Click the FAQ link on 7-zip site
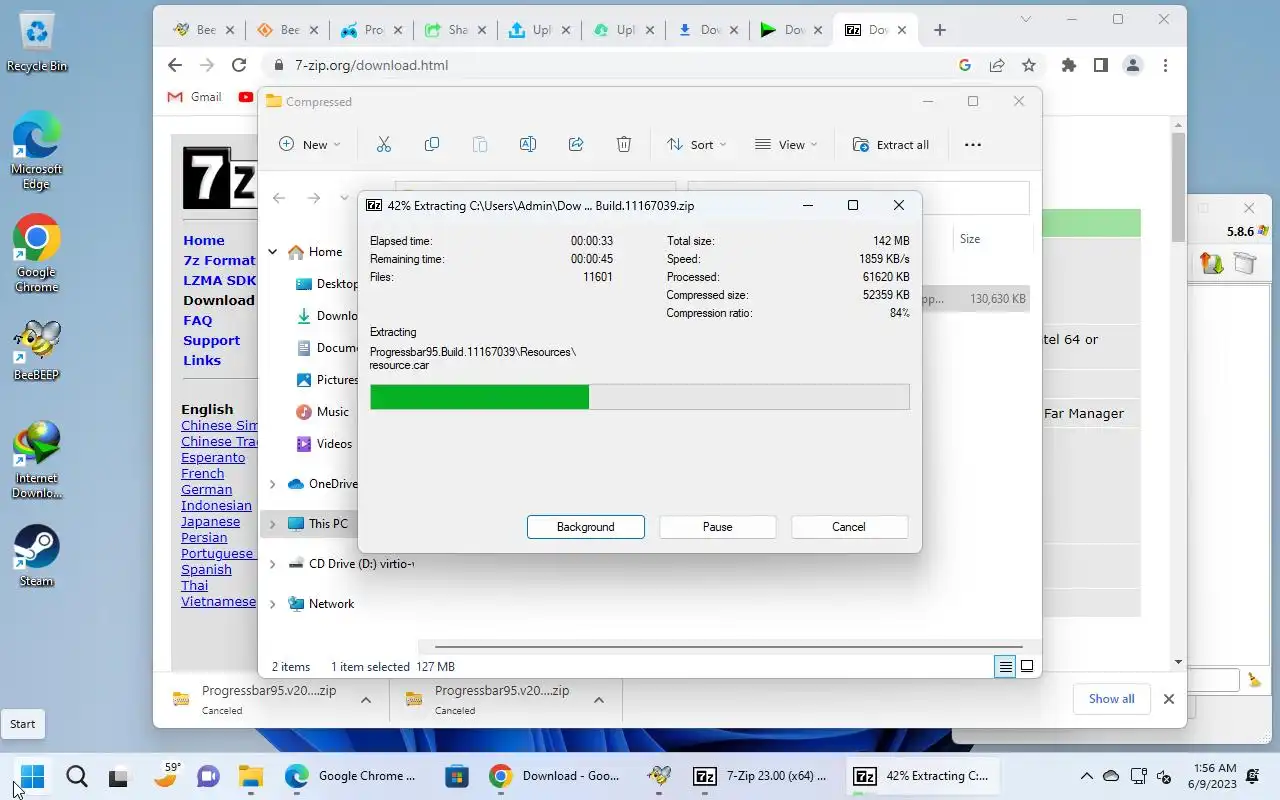1280x800 pixels. click(x=197, y=320)
